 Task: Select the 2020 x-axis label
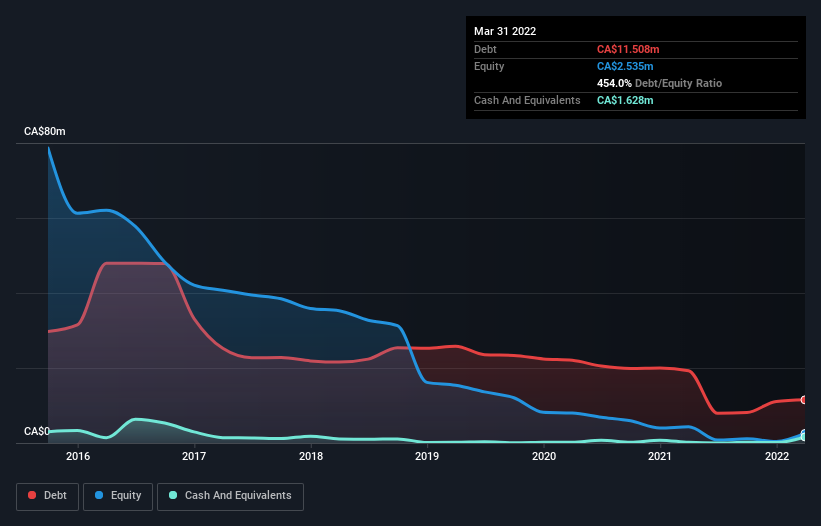tap(544, 456)
